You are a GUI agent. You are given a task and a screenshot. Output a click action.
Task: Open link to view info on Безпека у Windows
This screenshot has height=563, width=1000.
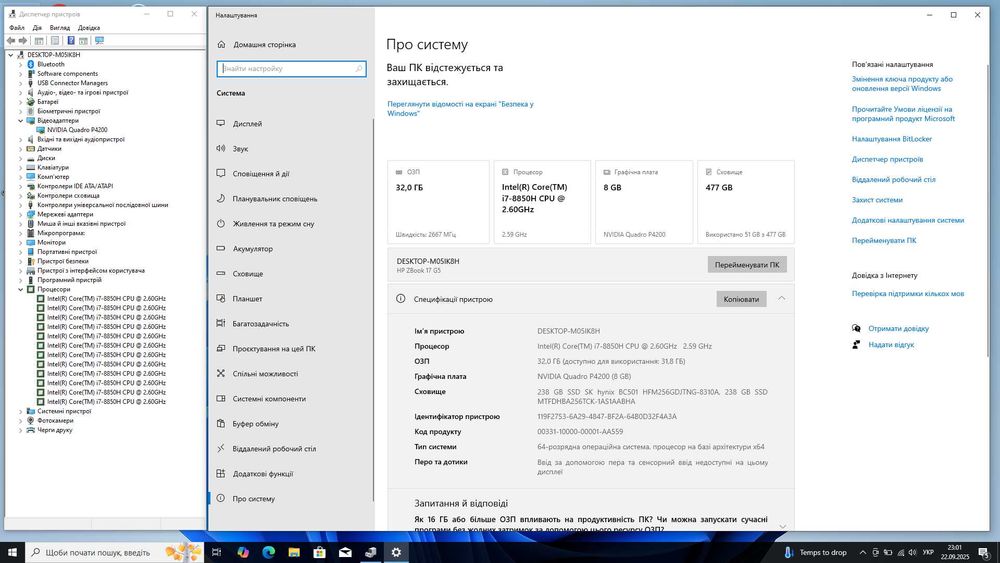[x=460, y=108]
